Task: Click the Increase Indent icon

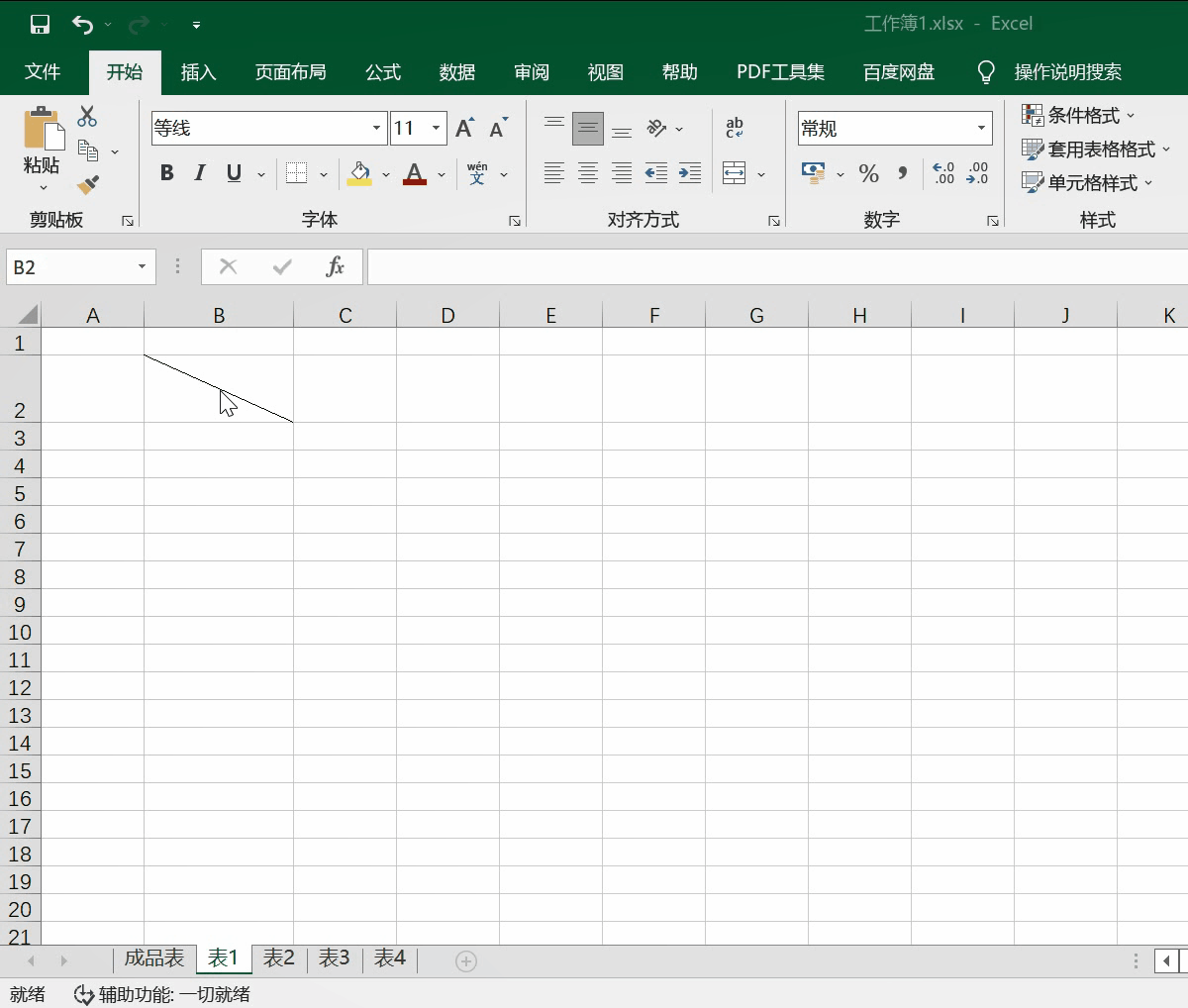Action: click(689, 173)
